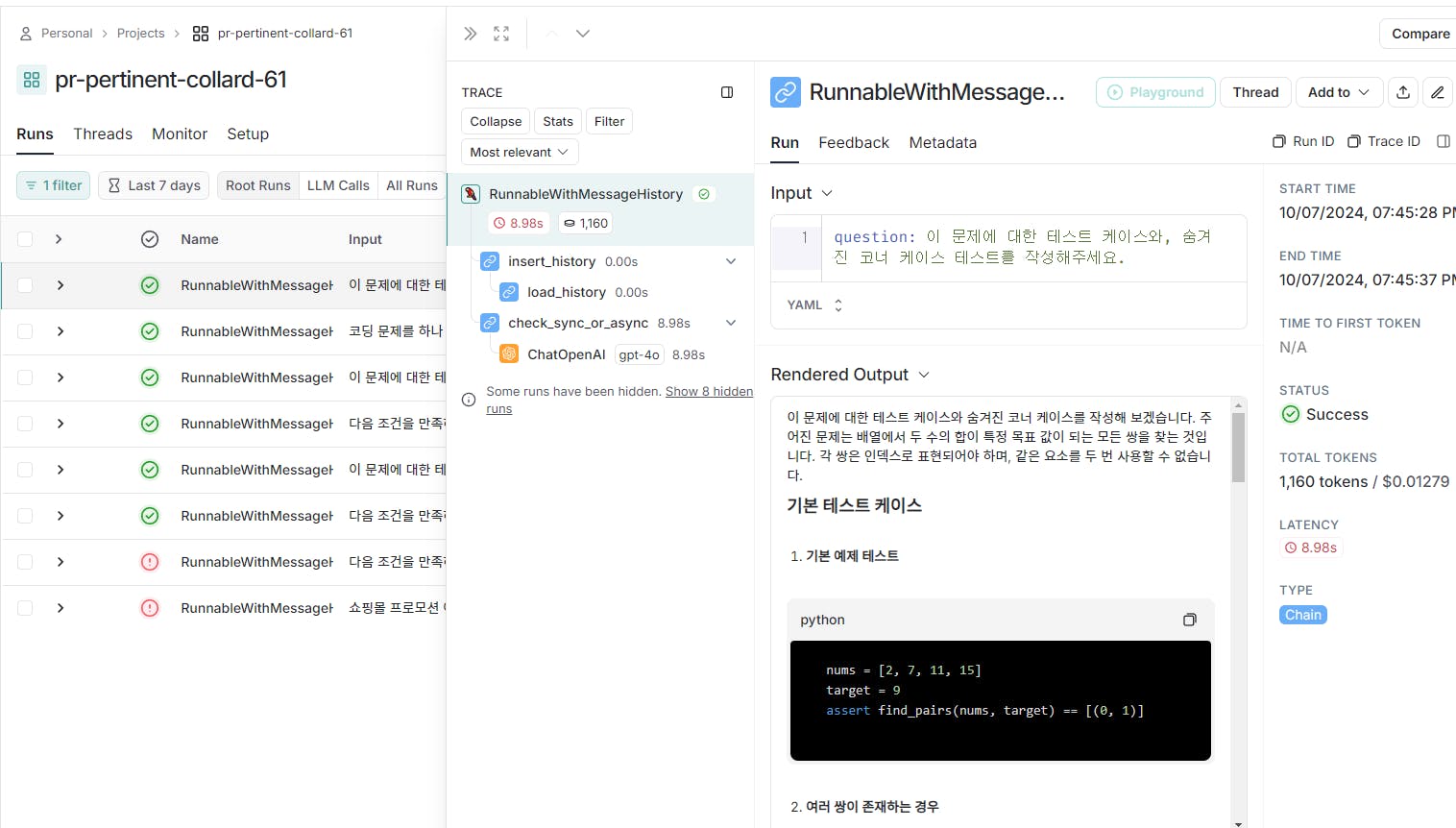Open the Metadata tab
This screenshot has width=1456, height=828.
(943, 142)
